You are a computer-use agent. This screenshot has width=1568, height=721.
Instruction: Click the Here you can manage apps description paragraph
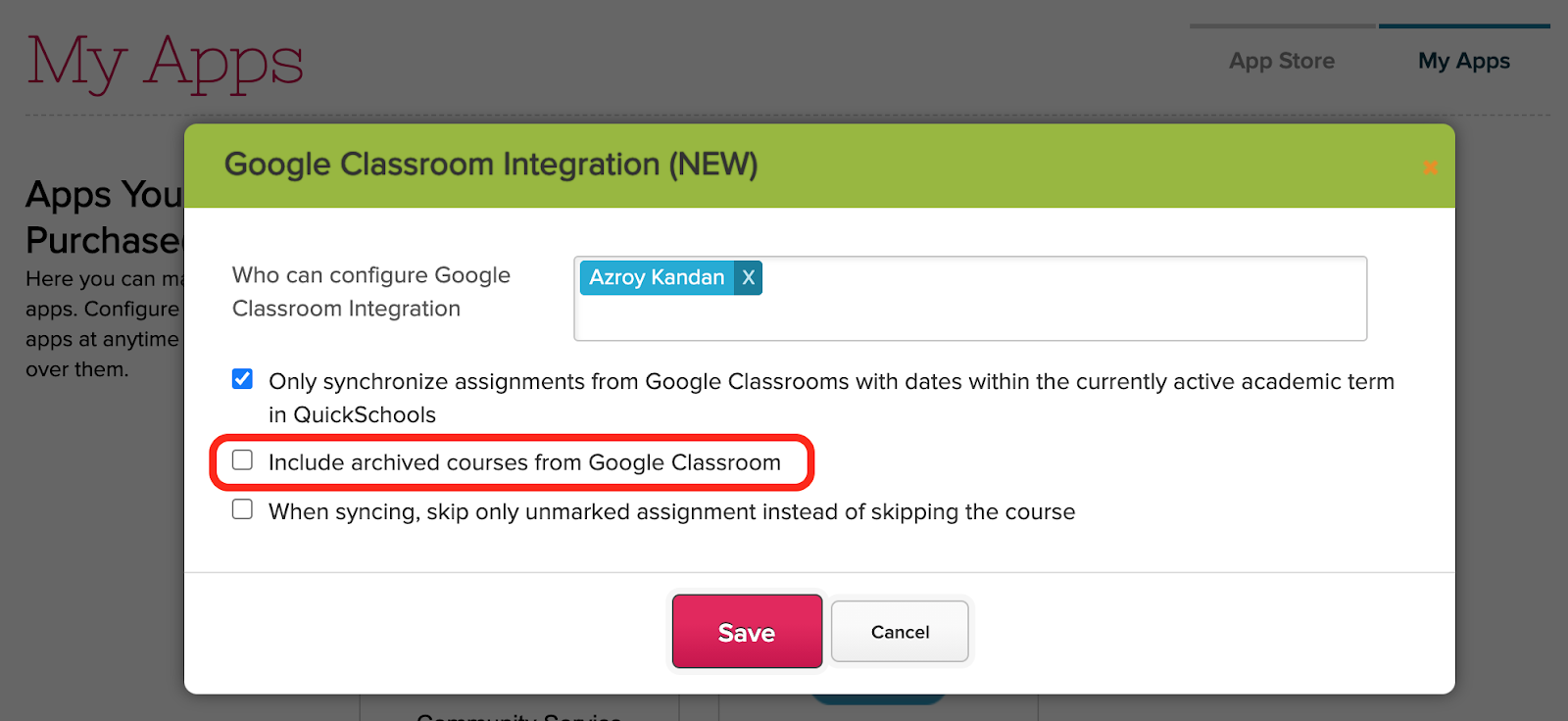point(105,324)
